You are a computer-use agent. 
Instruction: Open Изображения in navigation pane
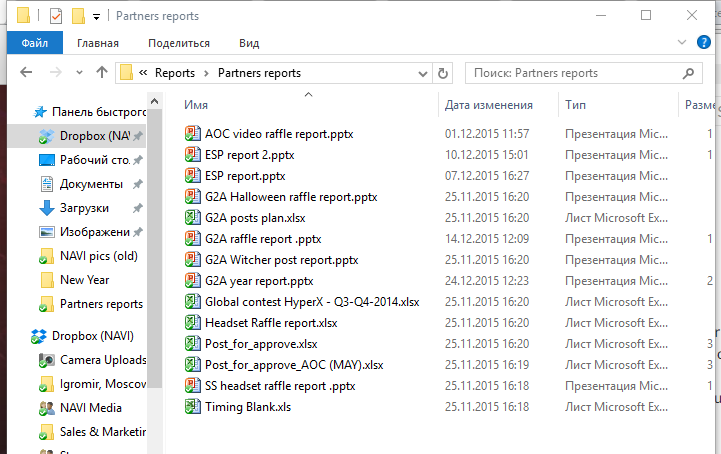point(94,232)
